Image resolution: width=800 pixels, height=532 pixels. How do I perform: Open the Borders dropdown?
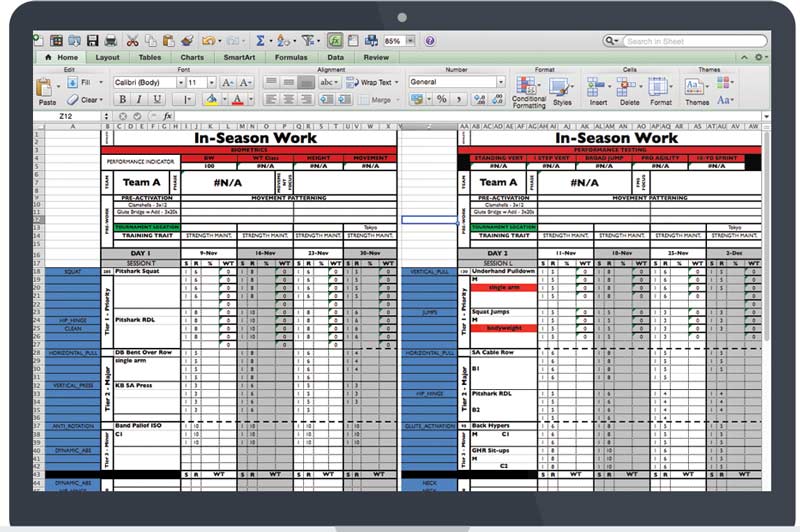tap(186, 99)
